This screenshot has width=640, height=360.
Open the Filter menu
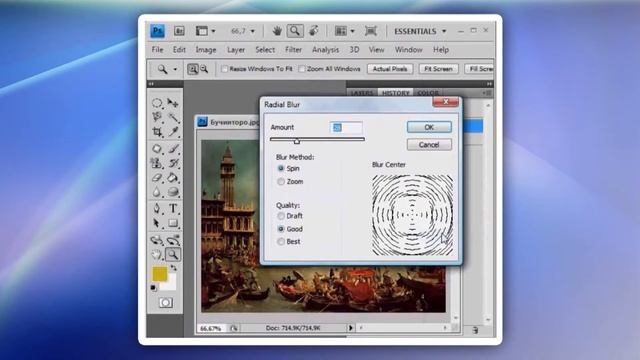293,49
